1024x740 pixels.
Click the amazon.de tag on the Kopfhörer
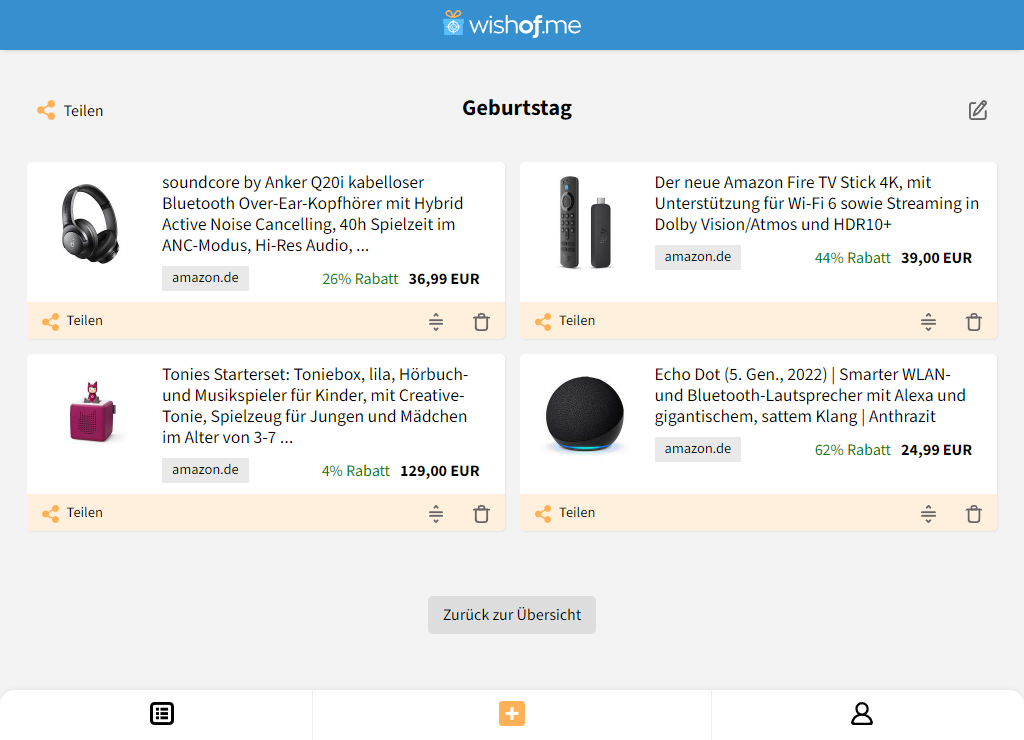click(205, 278)
